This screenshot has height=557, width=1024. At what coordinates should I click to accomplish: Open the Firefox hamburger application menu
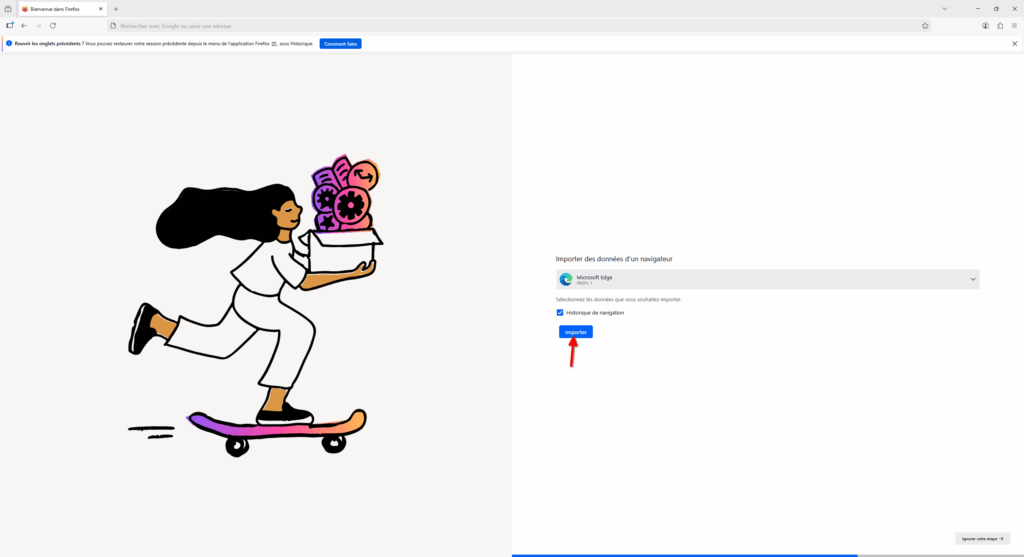tap(1014, 25)
